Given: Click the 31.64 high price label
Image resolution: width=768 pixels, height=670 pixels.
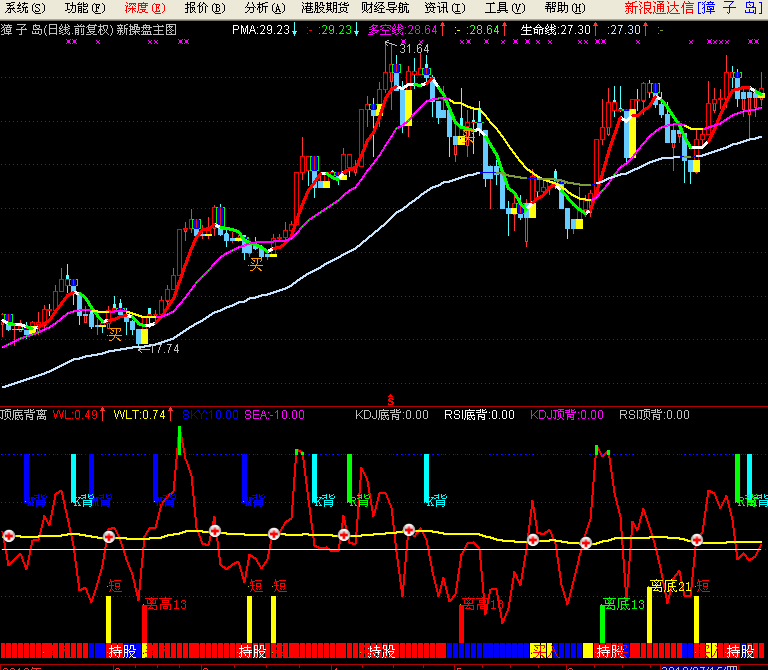Looking at the screenshot, I should coord(413,48).
